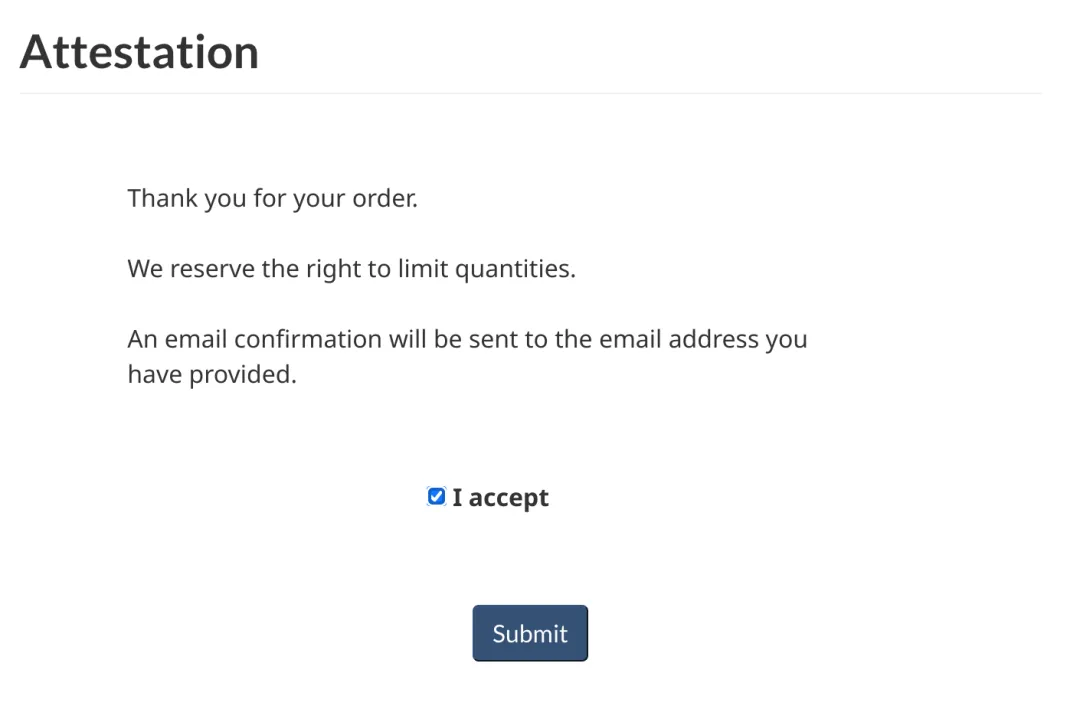
Task: Click the email confirmation paragraph
Action: tap(466, 357)
